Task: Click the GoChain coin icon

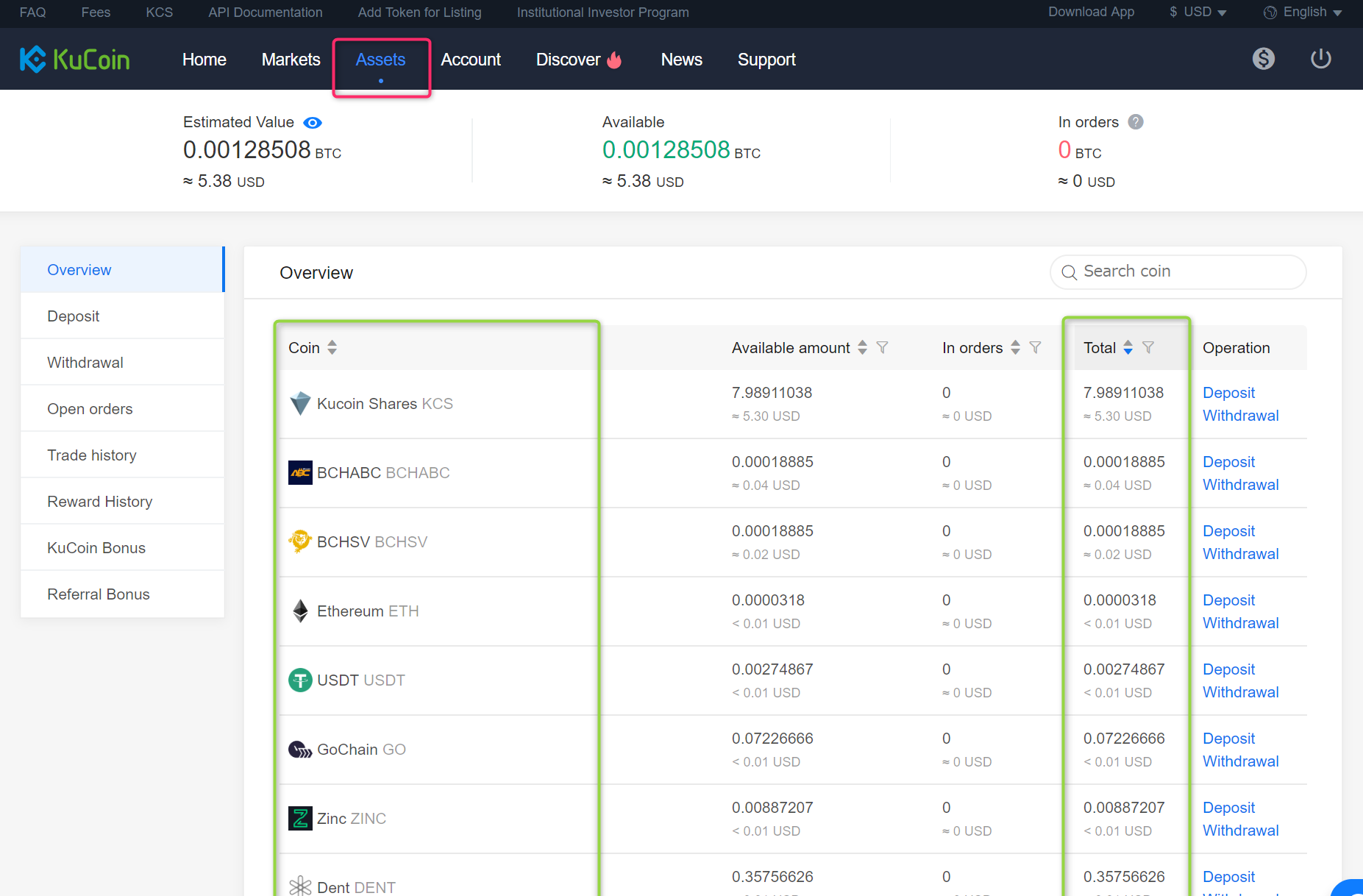Action: coord(300,750)
